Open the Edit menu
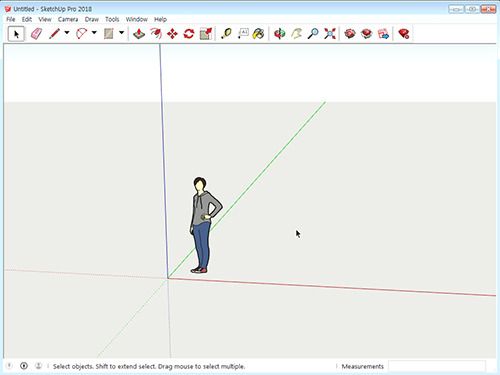500x375 pixels. pyautogui.click(x=27, y=19)
